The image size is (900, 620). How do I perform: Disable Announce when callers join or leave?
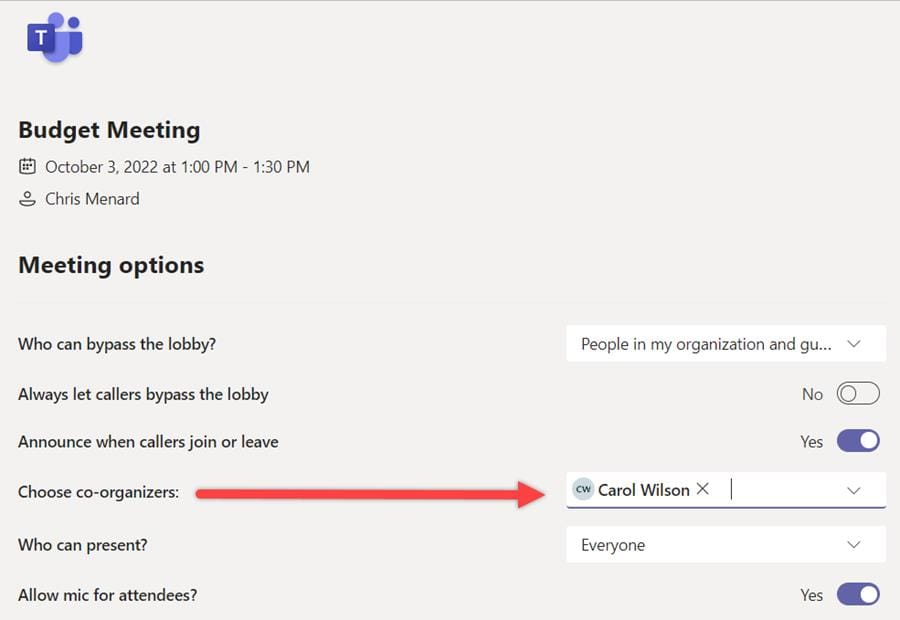tap(858, 441)
